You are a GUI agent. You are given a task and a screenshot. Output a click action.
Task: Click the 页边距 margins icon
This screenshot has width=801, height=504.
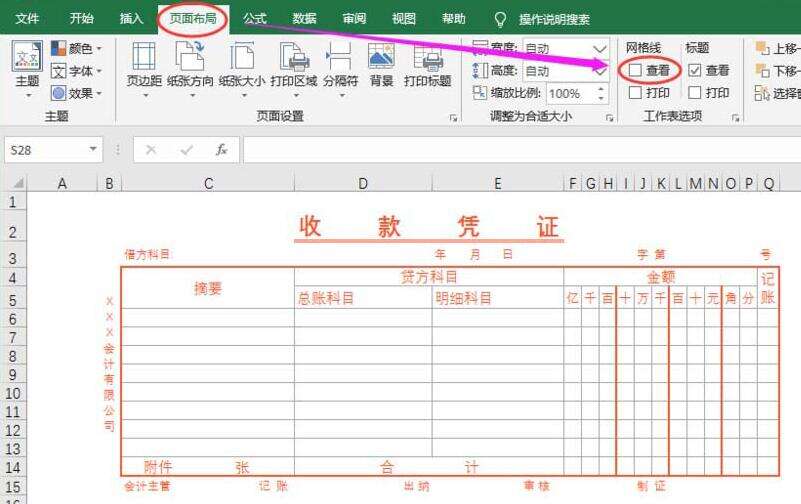click(144, 56)
